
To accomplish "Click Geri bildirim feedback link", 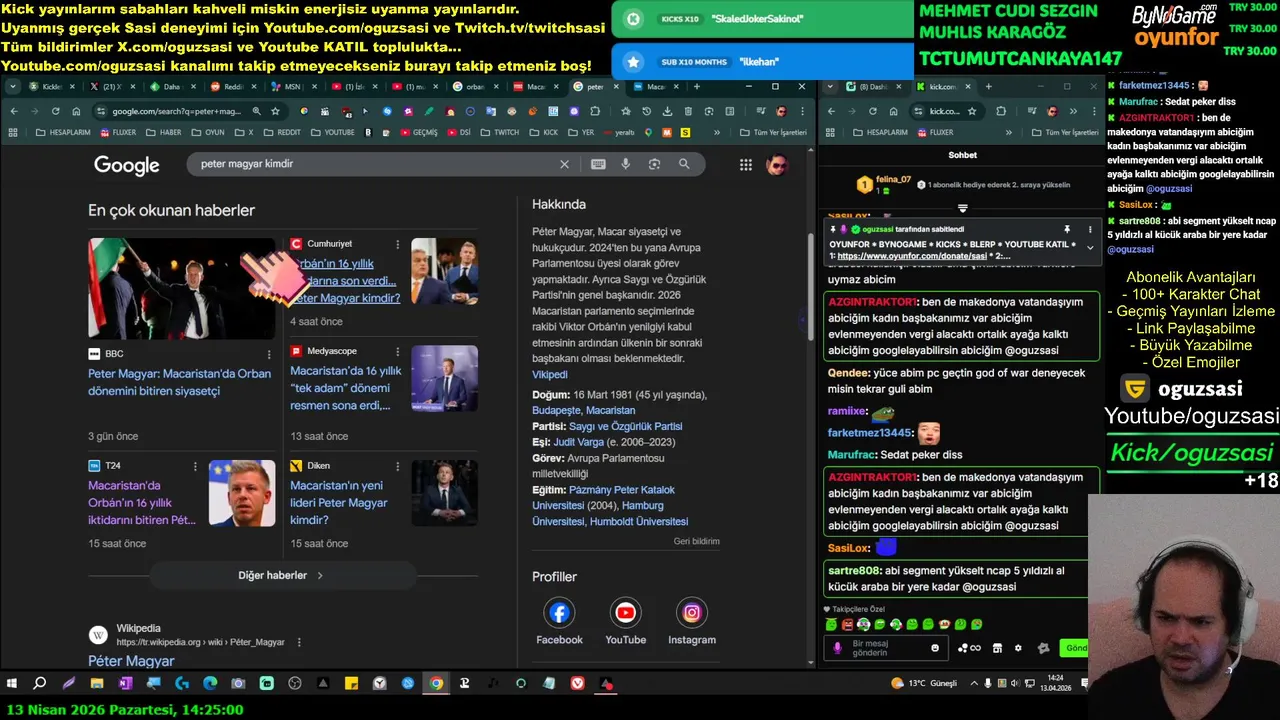I will (696, 541).
